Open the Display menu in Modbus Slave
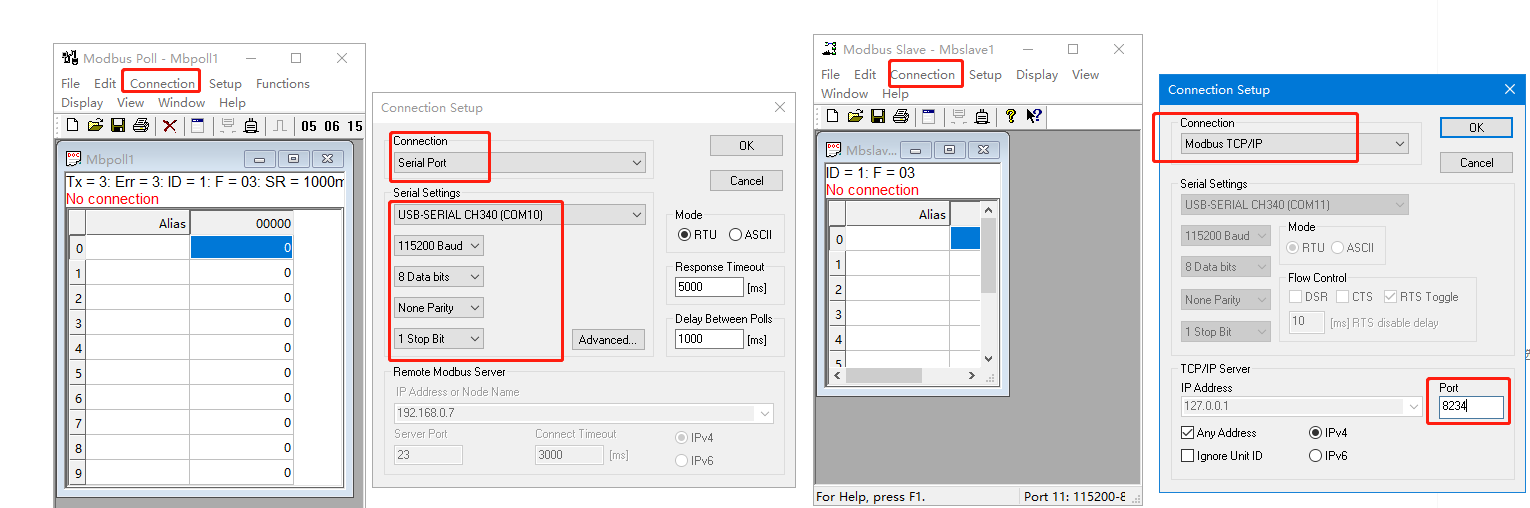 click(x=1036, y=75)
